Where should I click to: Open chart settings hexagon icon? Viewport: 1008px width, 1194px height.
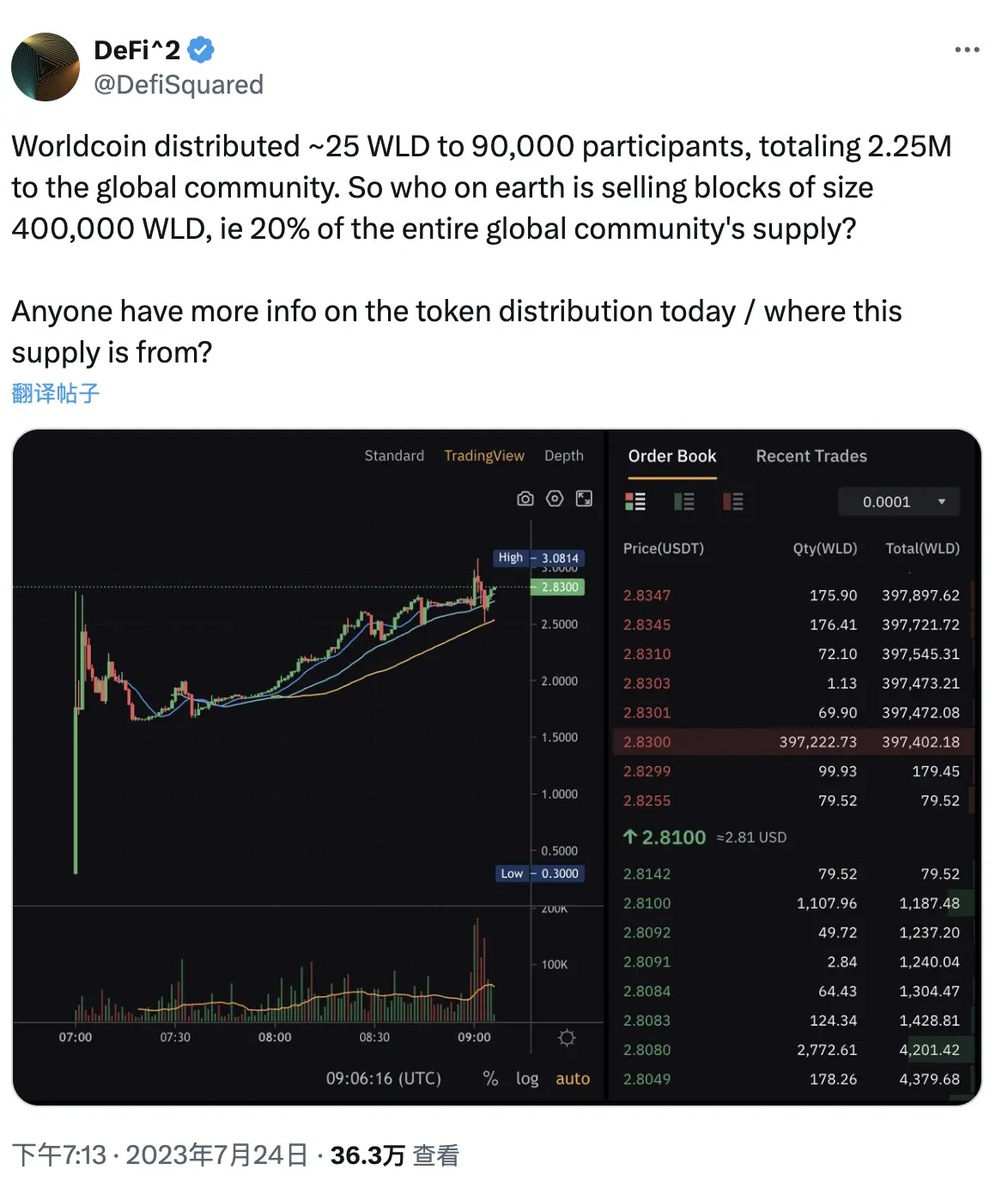[x=555, y=499]
